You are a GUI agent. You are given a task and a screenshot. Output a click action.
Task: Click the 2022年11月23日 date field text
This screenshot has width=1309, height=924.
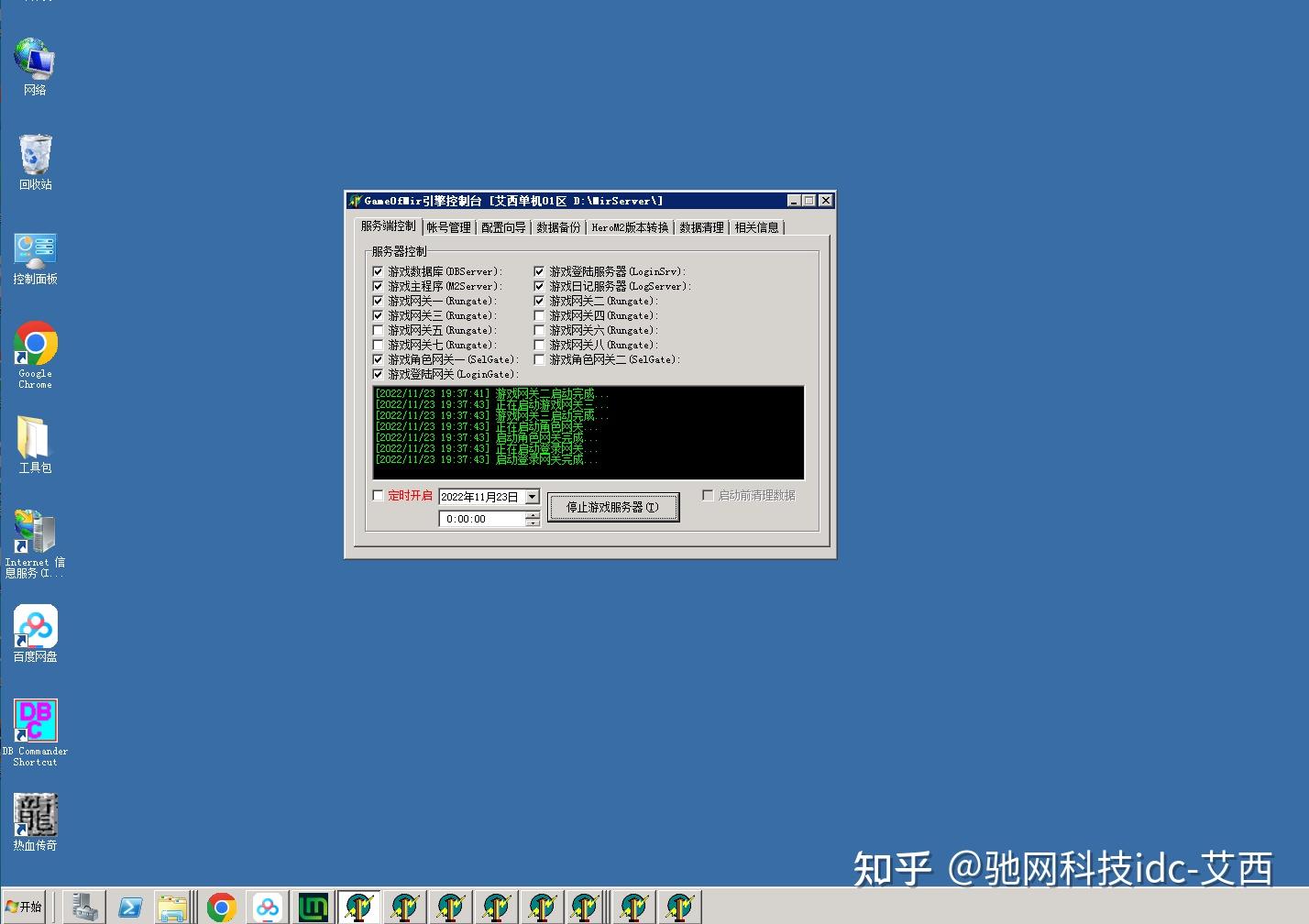[x=479, y=497]
